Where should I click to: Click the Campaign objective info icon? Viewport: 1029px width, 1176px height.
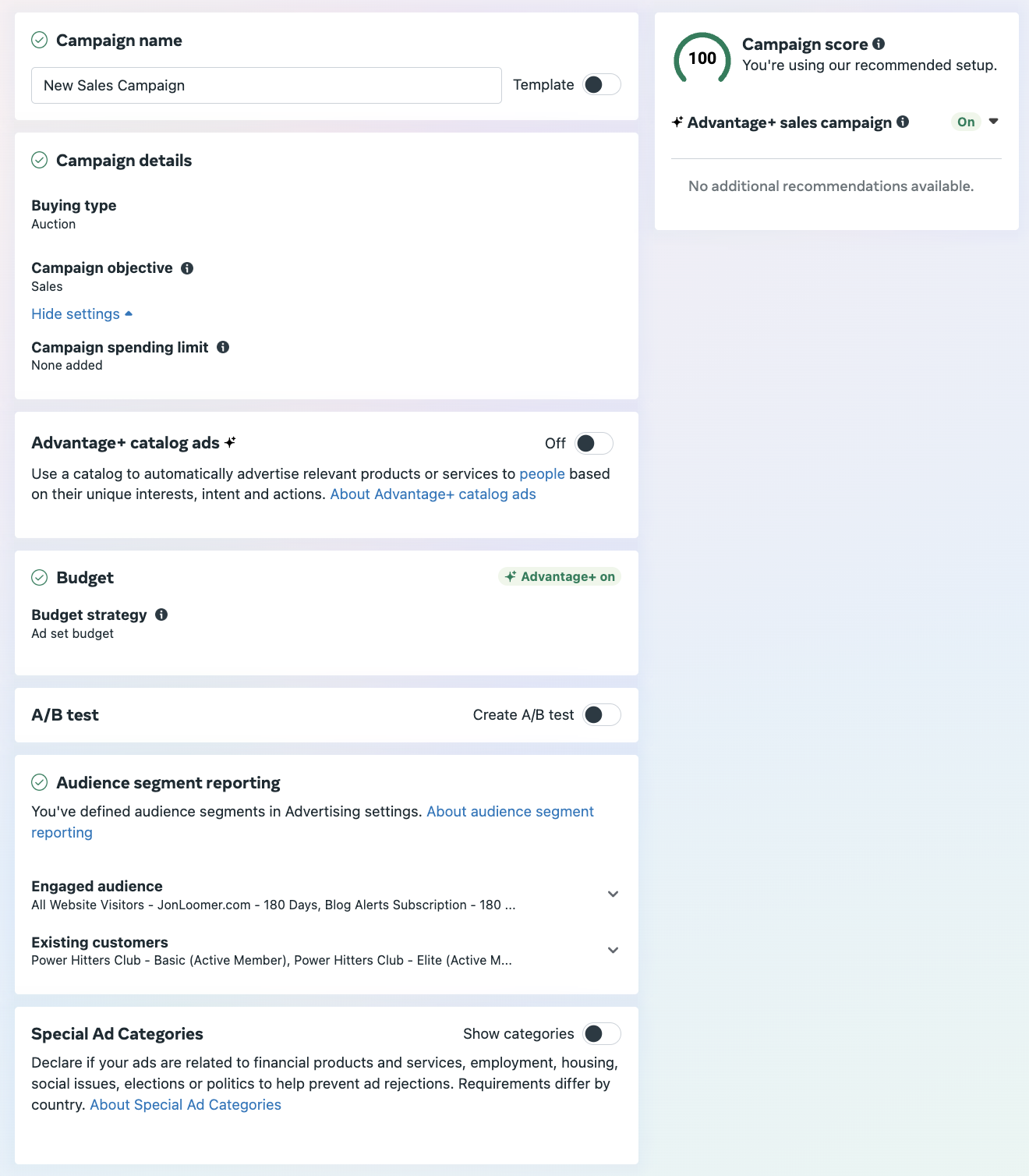click(x=187, y=268)
